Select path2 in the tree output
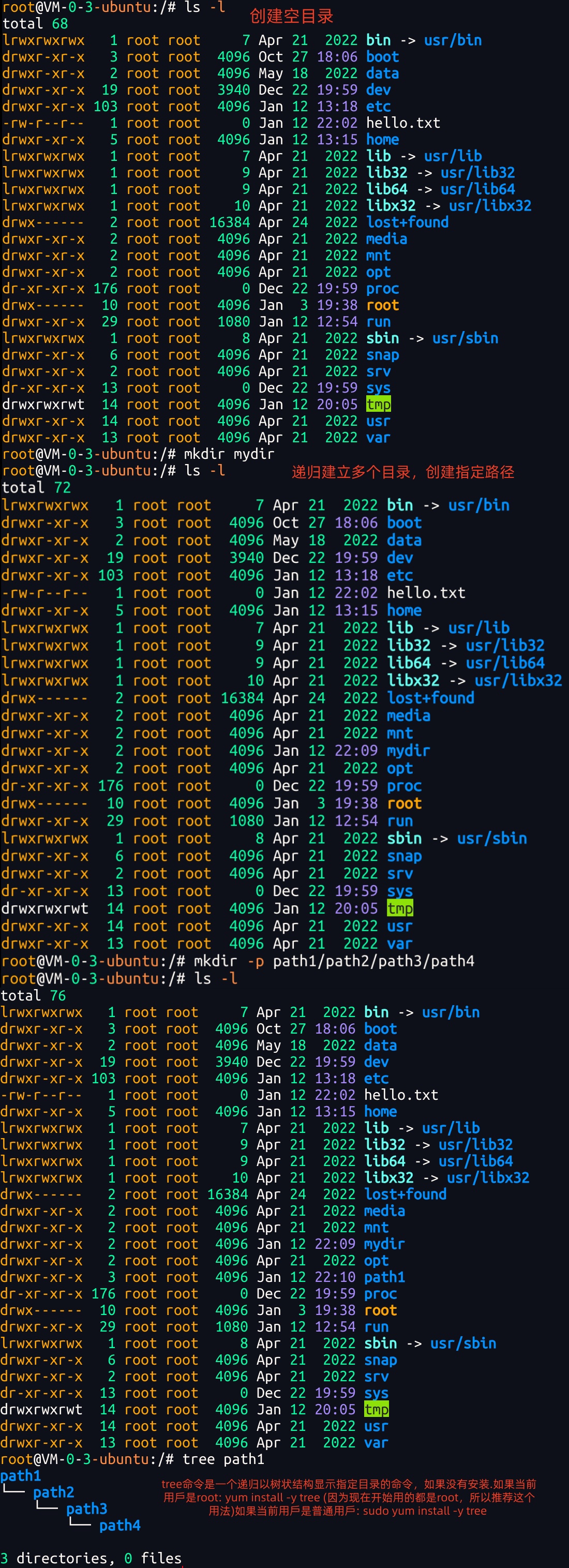The width and height of the screenshot is (569, 1568). [x=54, y=1492]
